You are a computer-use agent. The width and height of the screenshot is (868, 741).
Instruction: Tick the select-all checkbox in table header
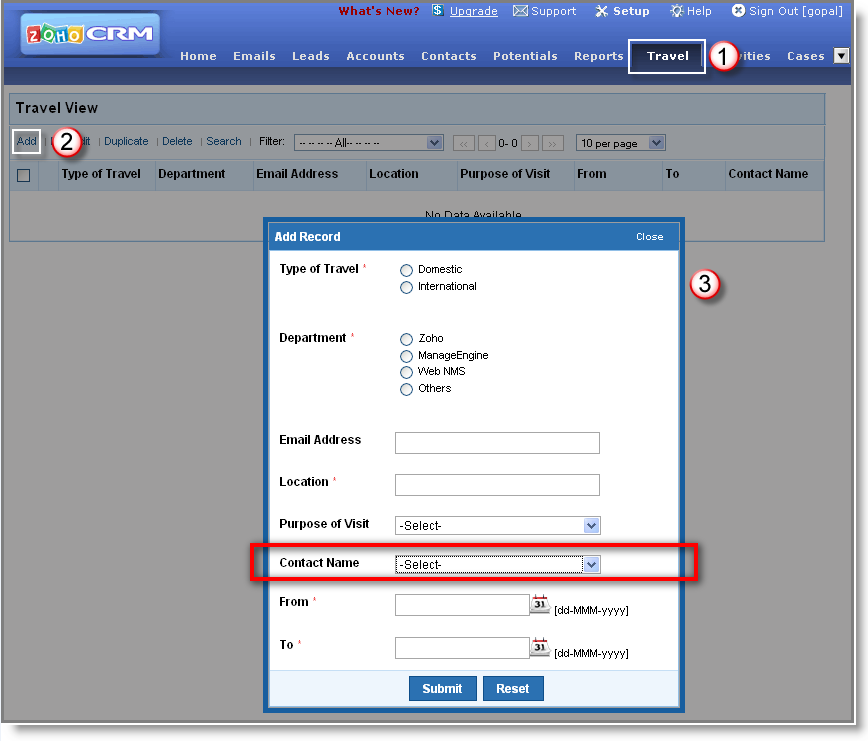(24, 175)
